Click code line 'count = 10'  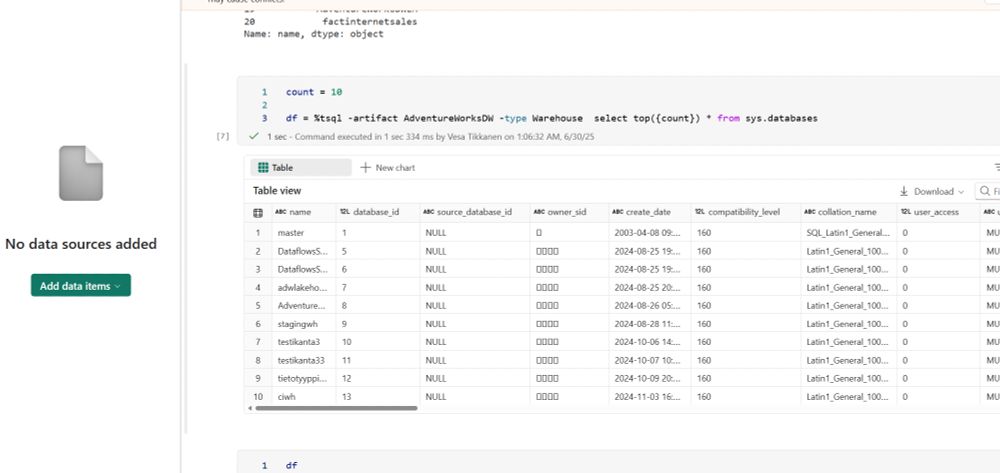[314, 92]
